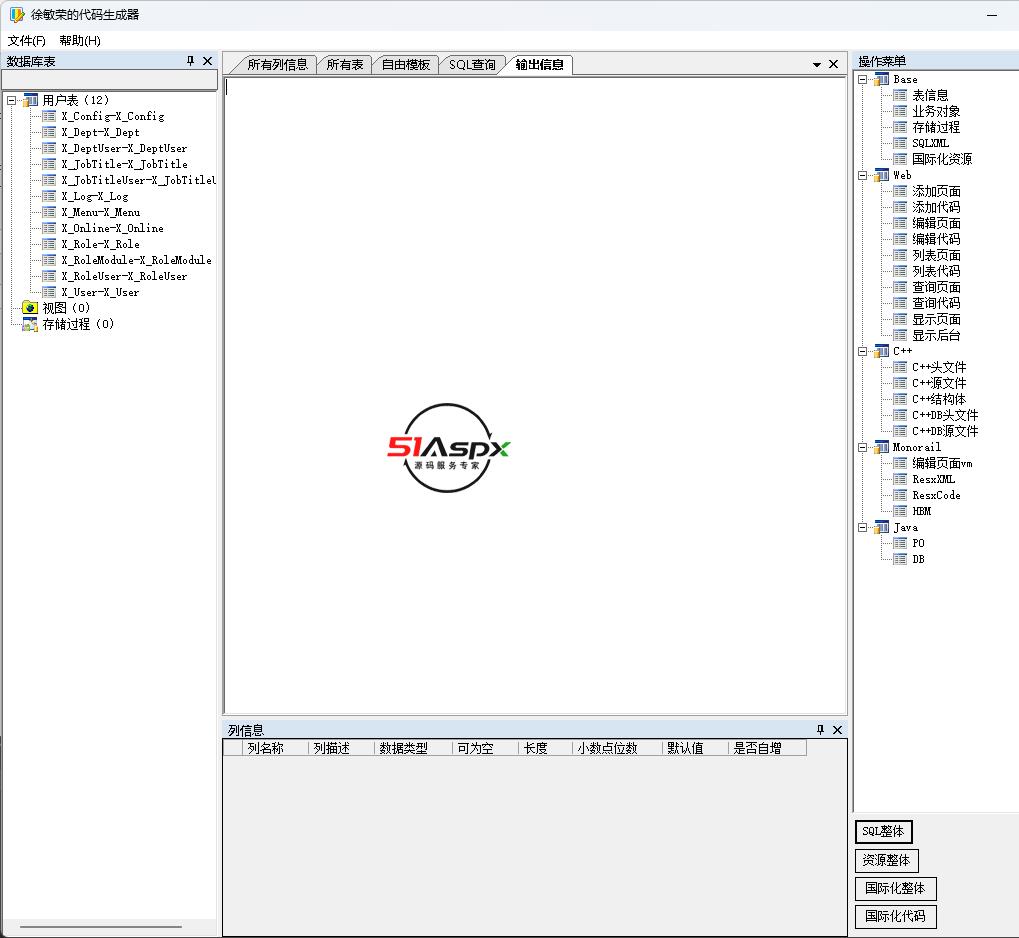
Task: Click the icon next to 国际化资源
Action: click(x=900, y=159)
